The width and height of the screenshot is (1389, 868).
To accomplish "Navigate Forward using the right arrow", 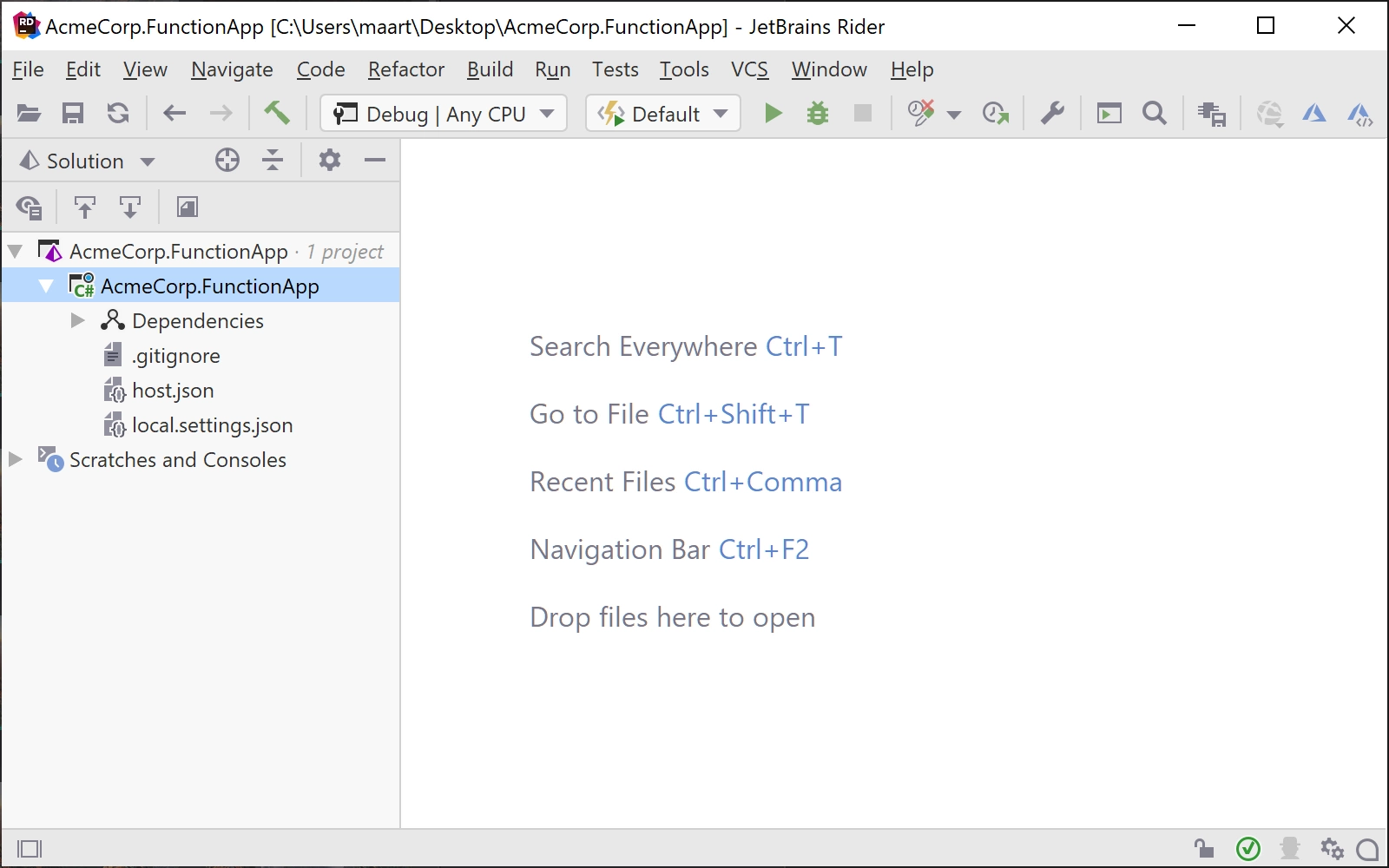I will coord(221,114).
